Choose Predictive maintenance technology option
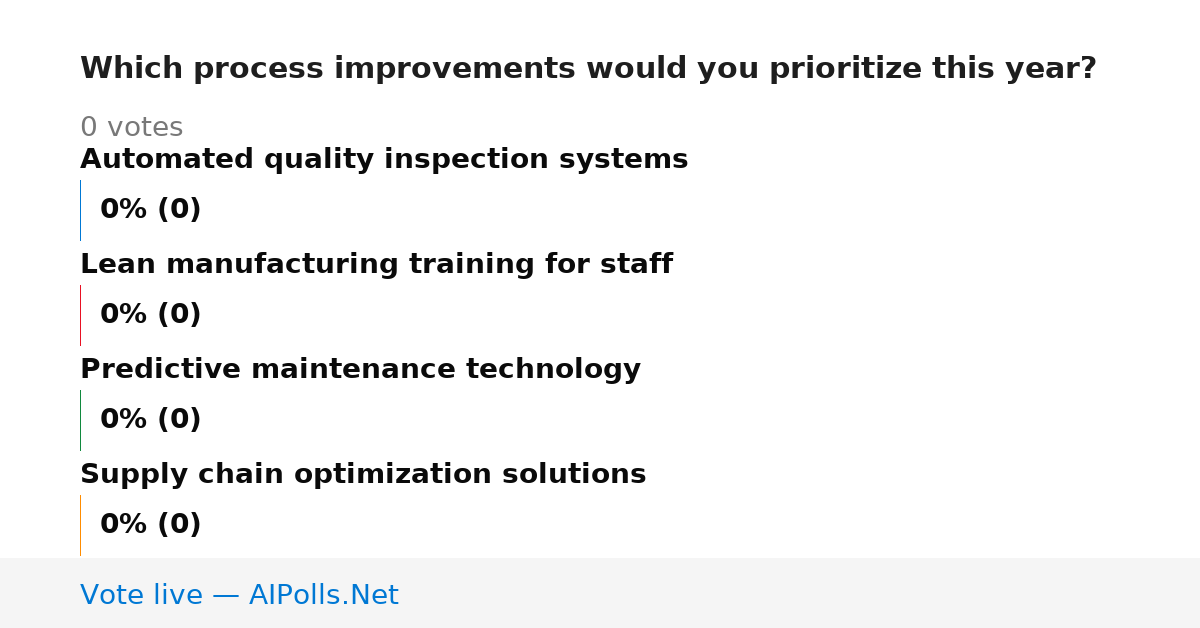 pos(360,370)
